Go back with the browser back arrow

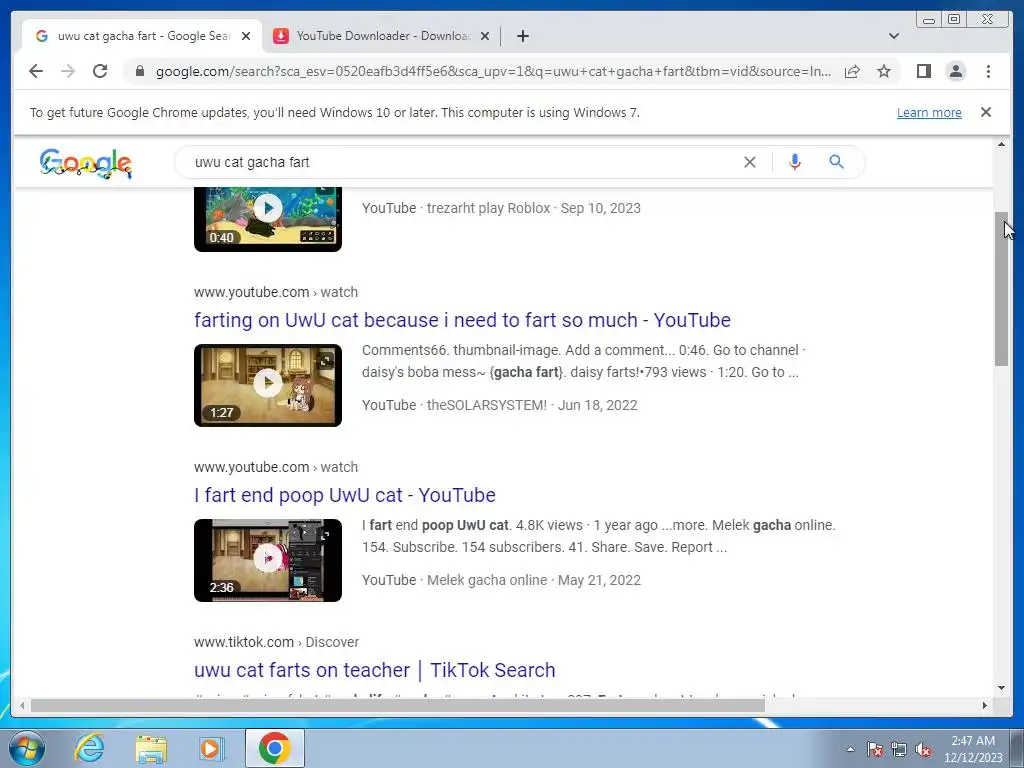click(x=36, y=71)
